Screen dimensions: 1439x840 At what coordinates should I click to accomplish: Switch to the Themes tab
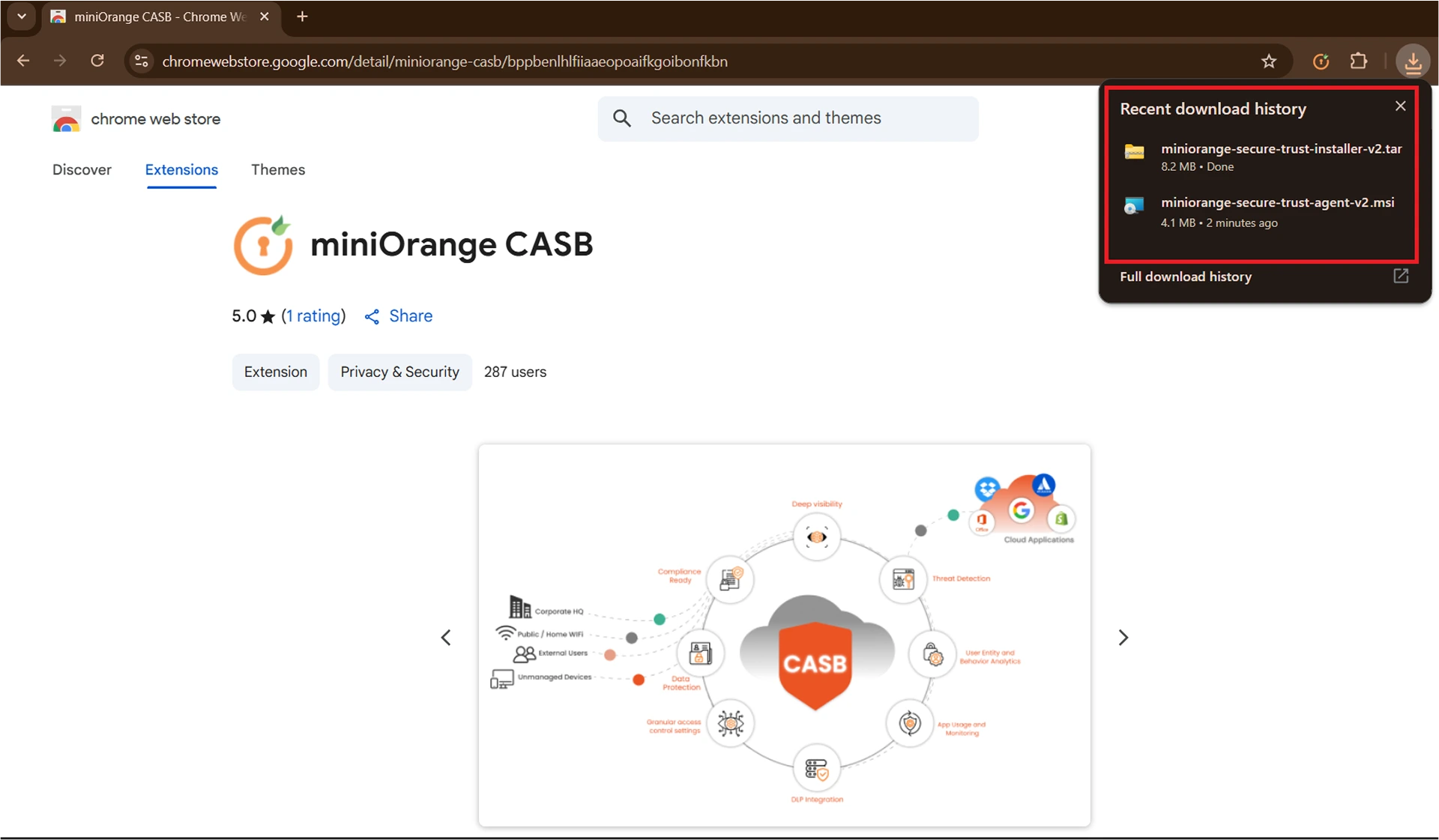[278, 170]
